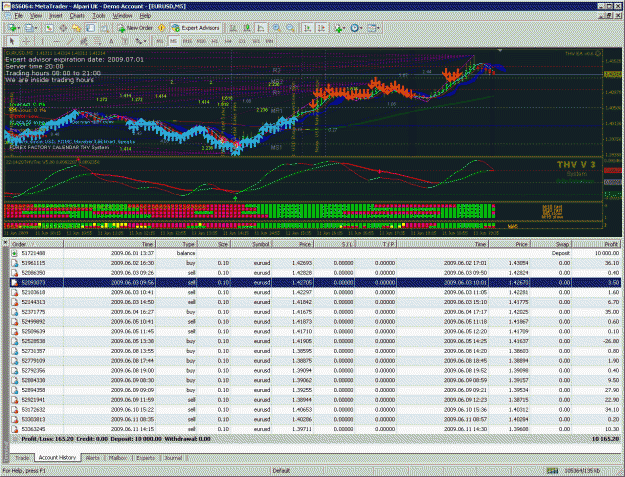Toggle chart Auto Scroll
This screenshot has height=477, width=625.
[x=307, y=28]
